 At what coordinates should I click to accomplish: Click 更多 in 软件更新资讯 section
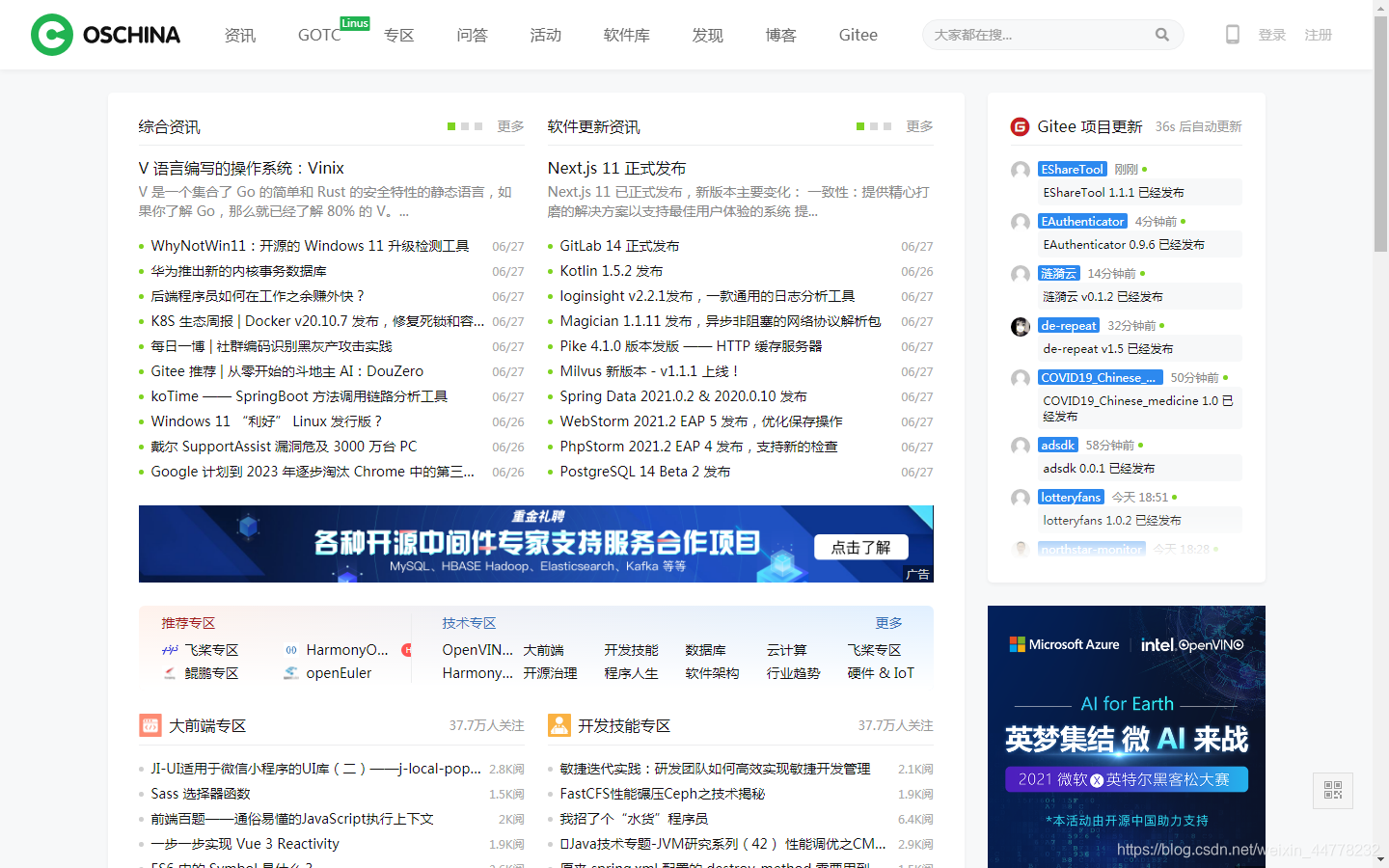click(919, 126)
